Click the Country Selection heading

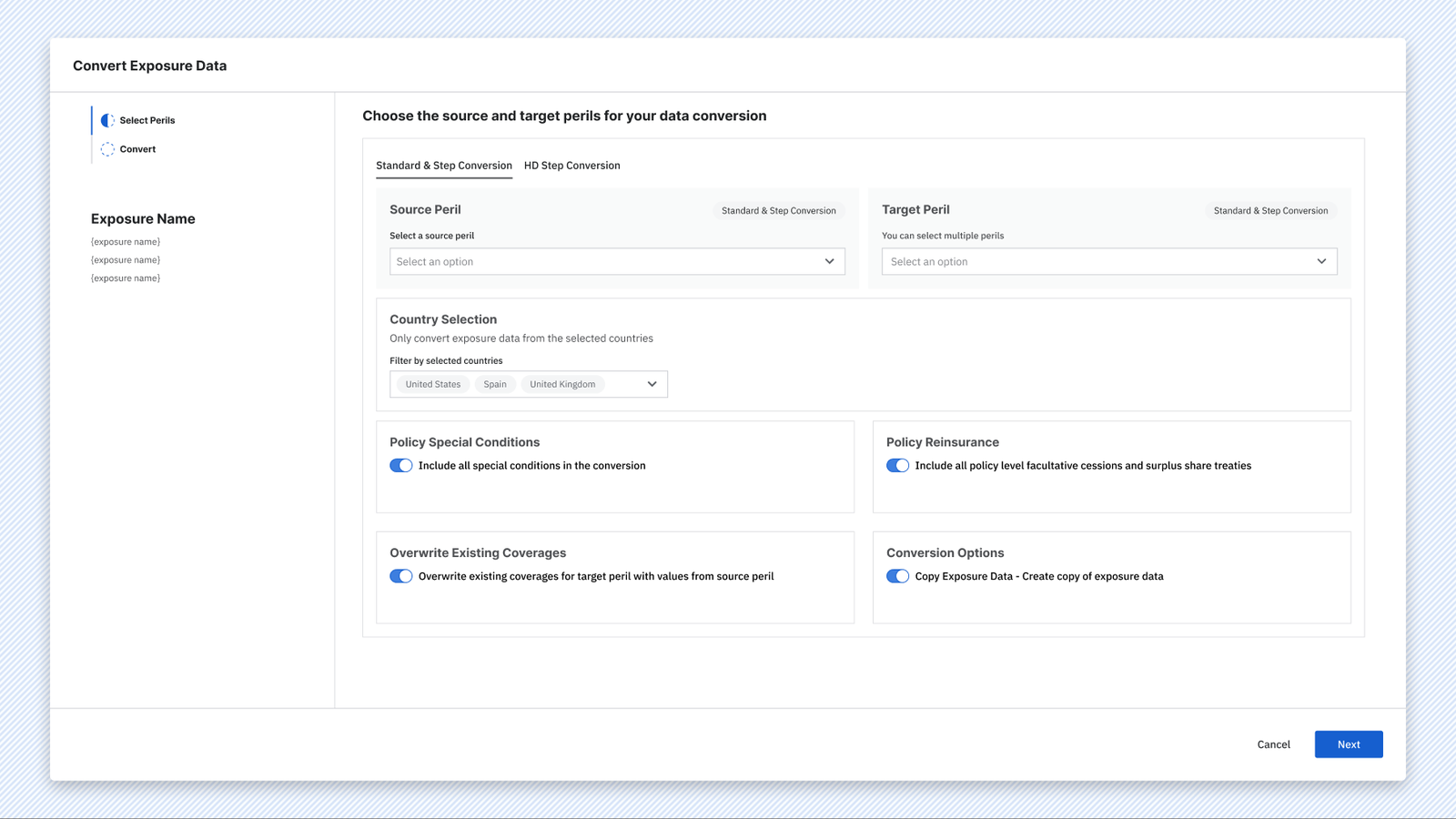point(443,319)
